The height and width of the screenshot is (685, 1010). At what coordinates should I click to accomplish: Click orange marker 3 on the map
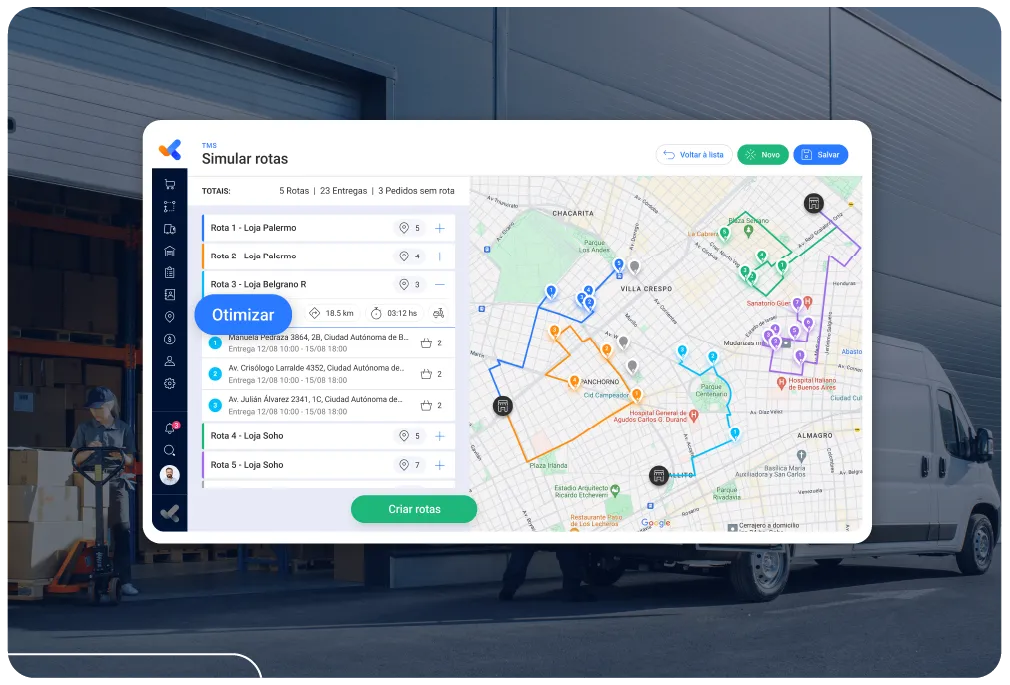pos(554,332)
